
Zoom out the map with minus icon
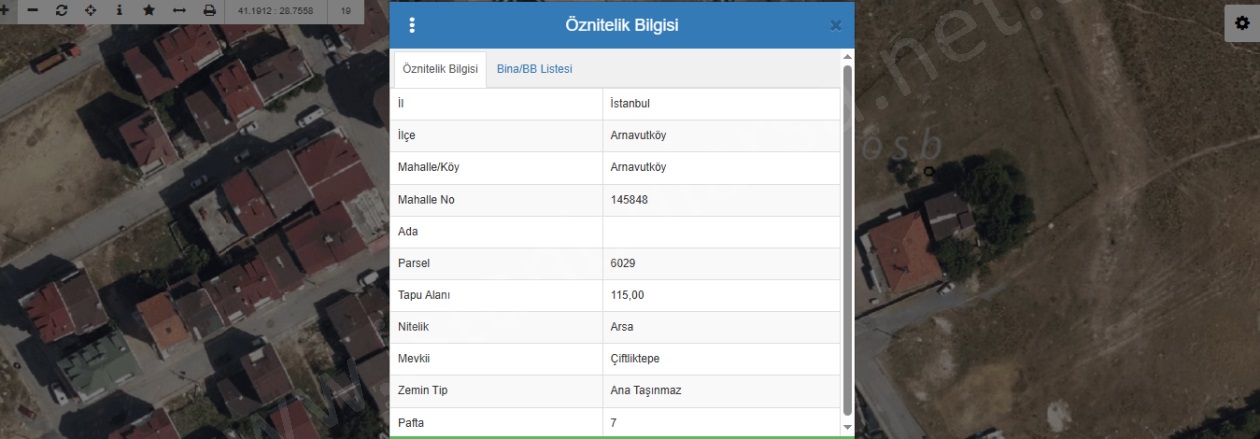[33, 10]
